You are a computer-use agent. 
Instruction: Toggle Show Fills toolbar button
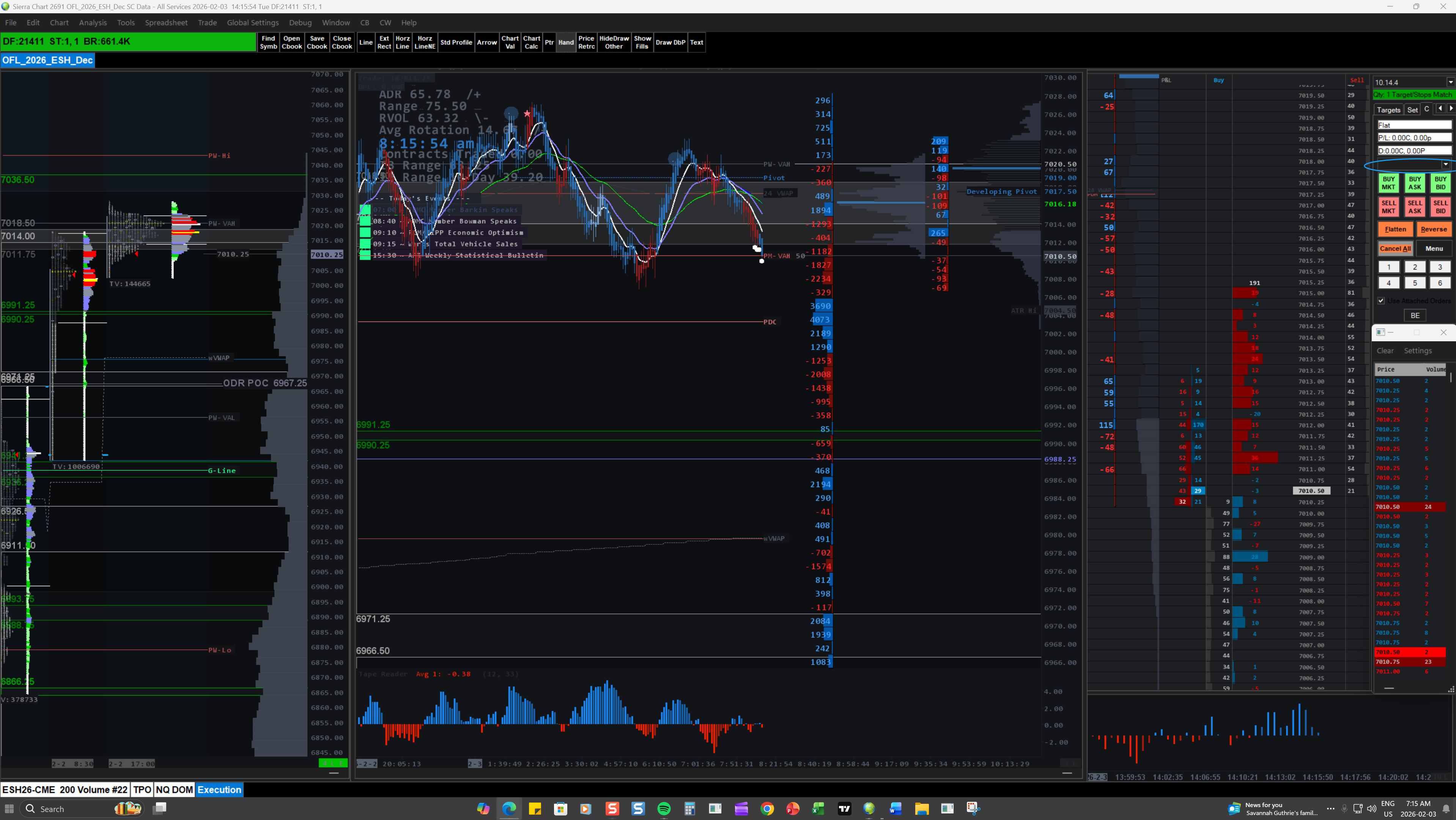pos(642,43)
